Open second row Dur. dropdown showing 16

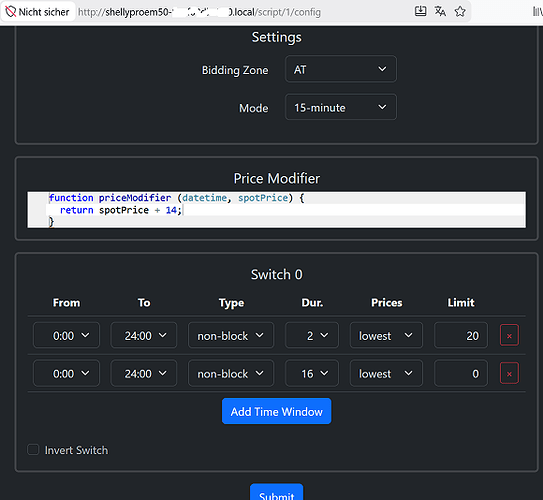click(312, 373)
